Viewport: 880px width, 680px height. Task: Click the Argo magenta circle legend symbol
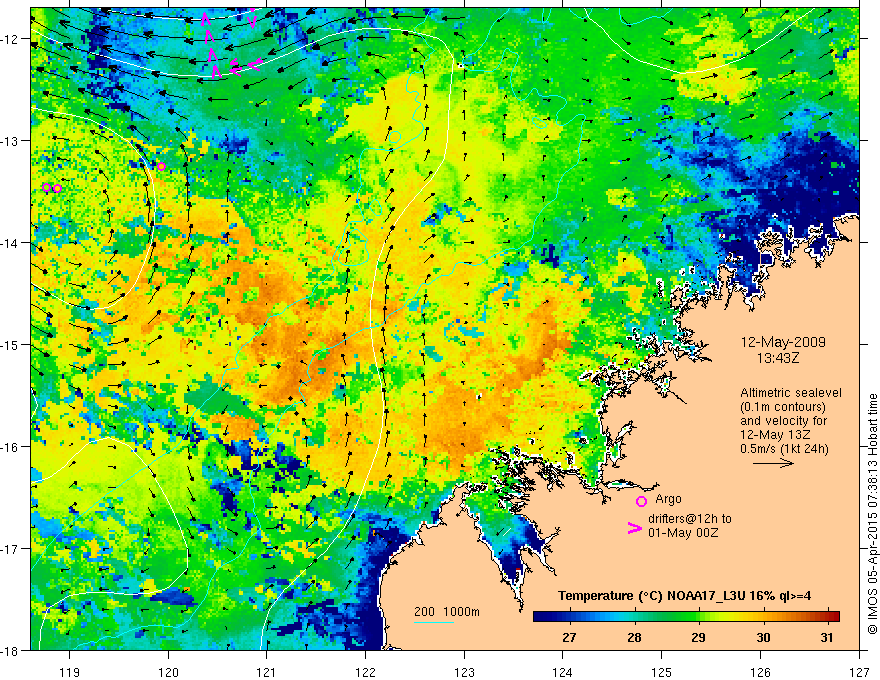click(x=641, y=501)
